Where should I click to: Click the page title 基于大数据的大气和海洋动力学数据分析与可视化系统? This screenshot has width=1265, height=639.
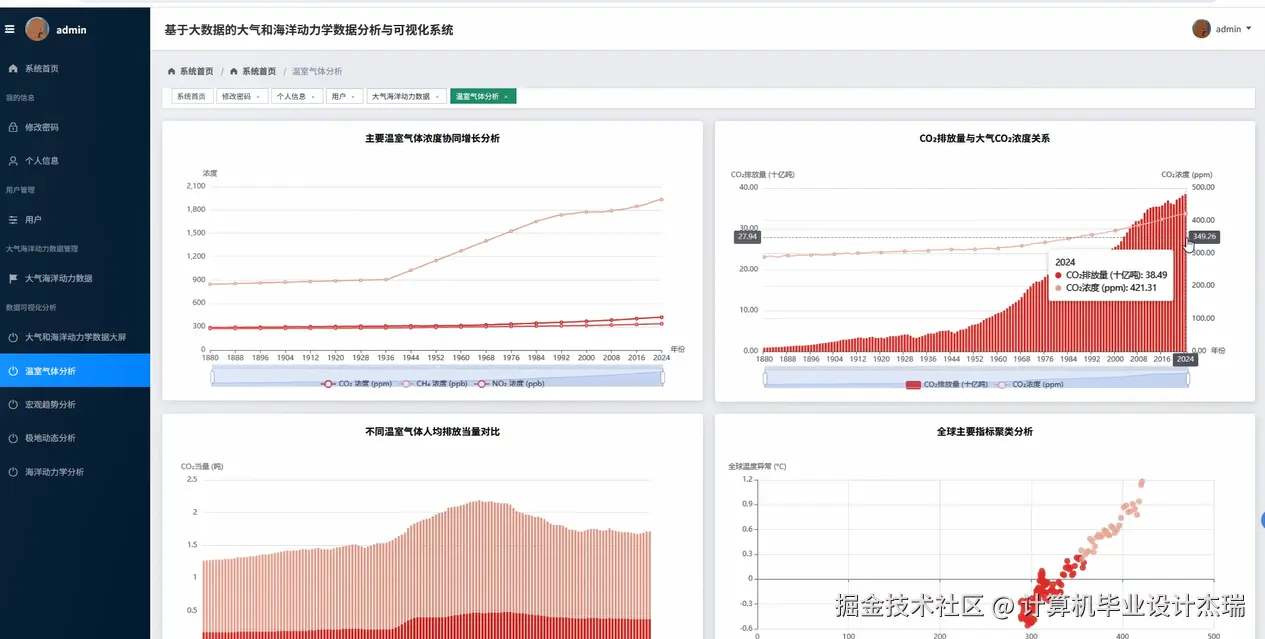309,30
